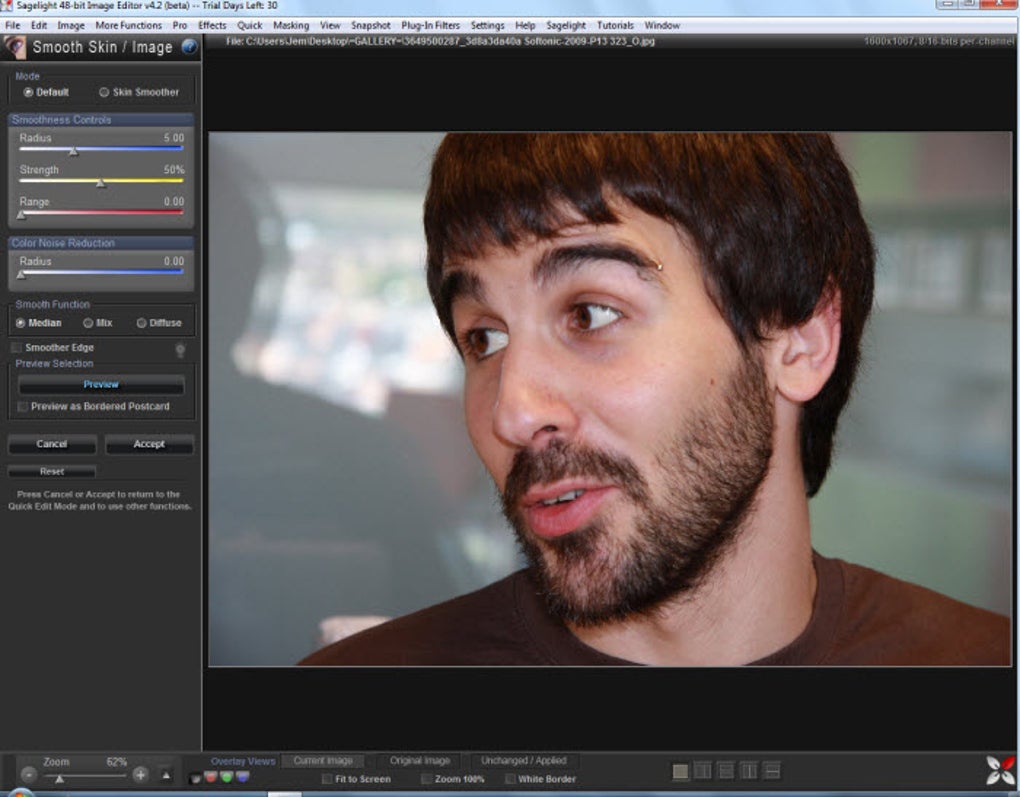Open the Help menu
This screenshot has height=797, width=1020.
click(x=525, y=25)
